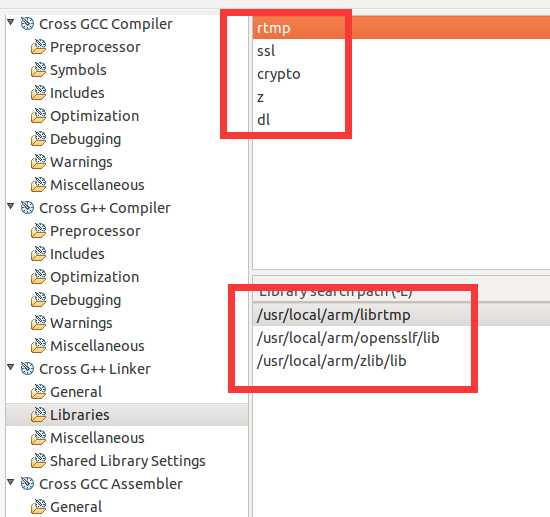Collapse the Cross G++ Linker tree node

(x=11, y=367)
